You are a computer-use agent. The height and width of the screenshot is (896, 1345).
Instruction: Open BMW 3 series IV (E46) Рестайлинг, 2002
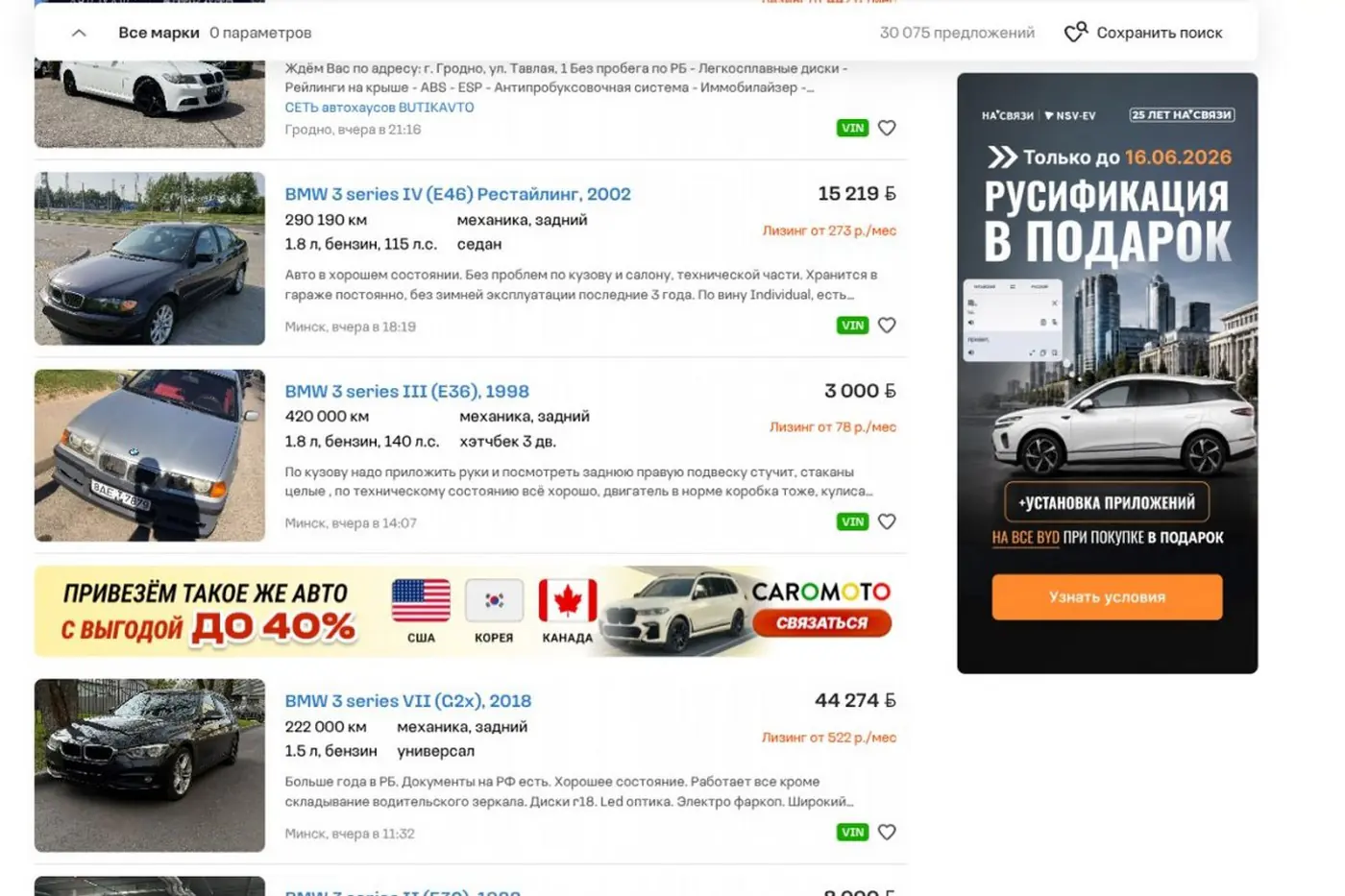(x=457, y=194)
